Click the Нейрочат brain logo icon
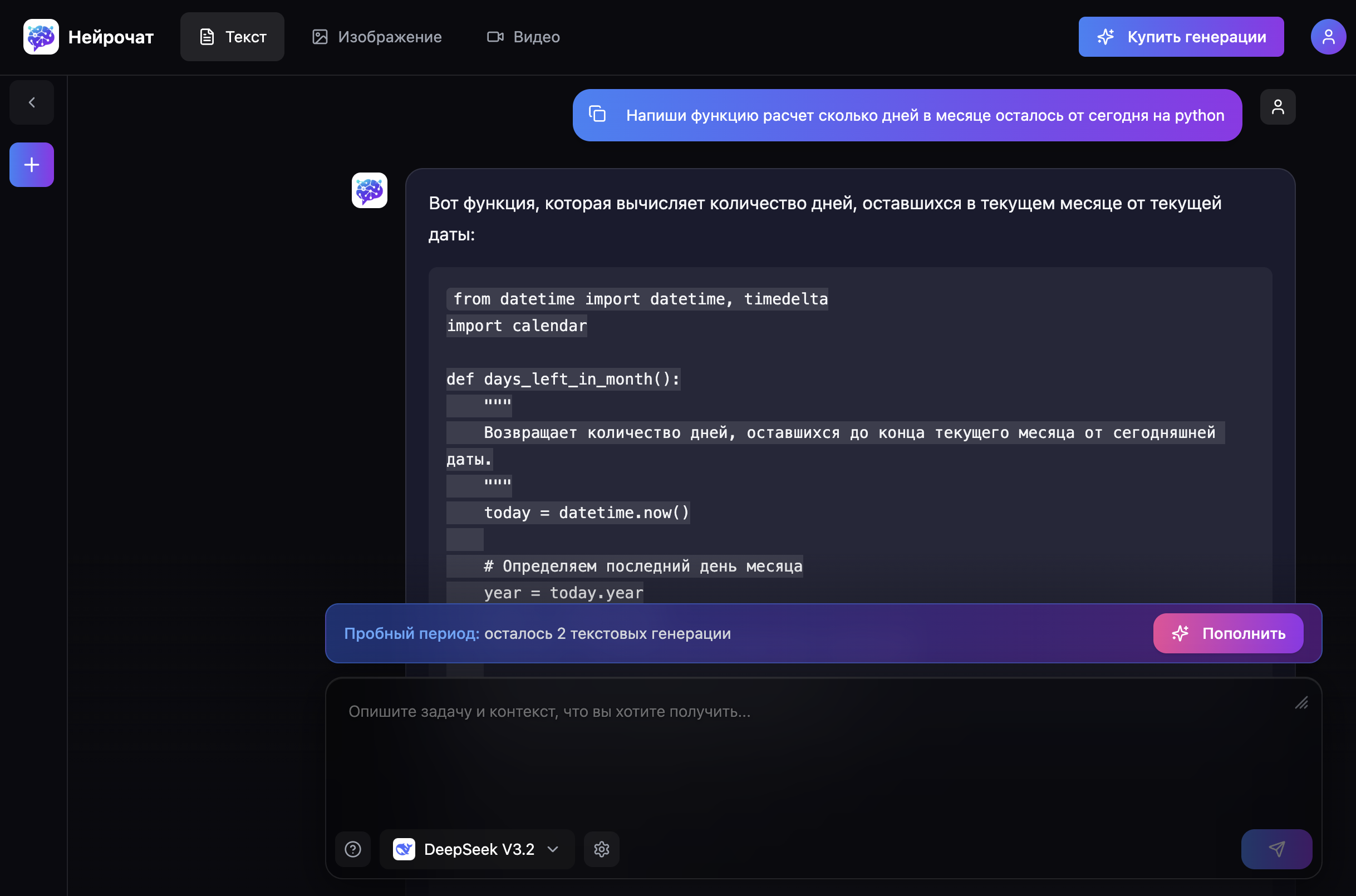This screenshot has width=1356, height=896. [x=41, y=37]
